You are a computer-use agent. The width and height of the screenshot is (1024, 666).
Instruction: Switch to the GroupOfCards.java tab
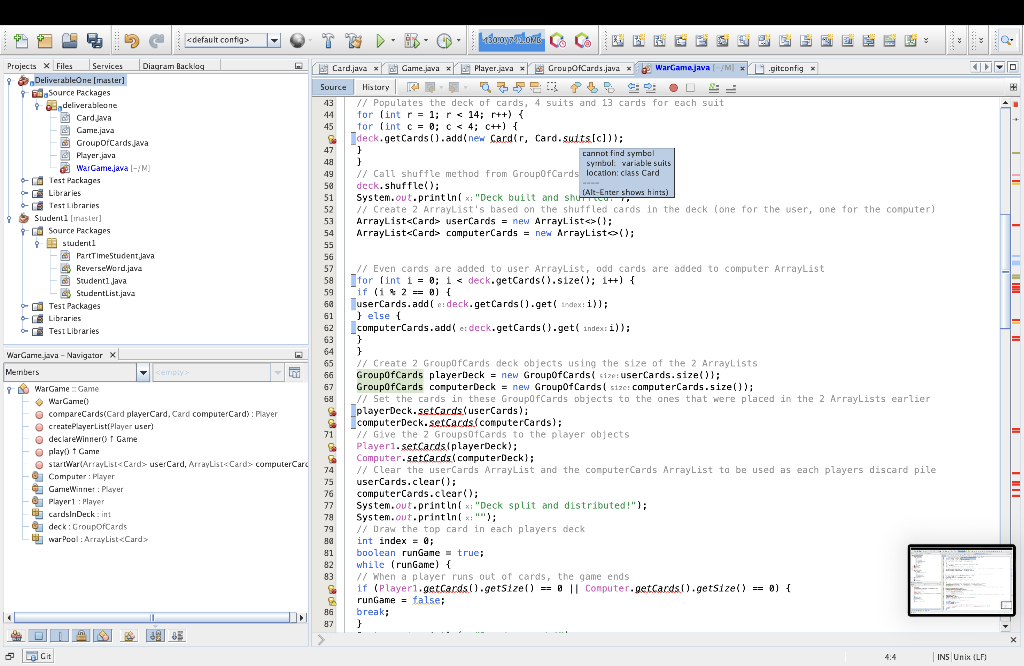coord(583,68)
